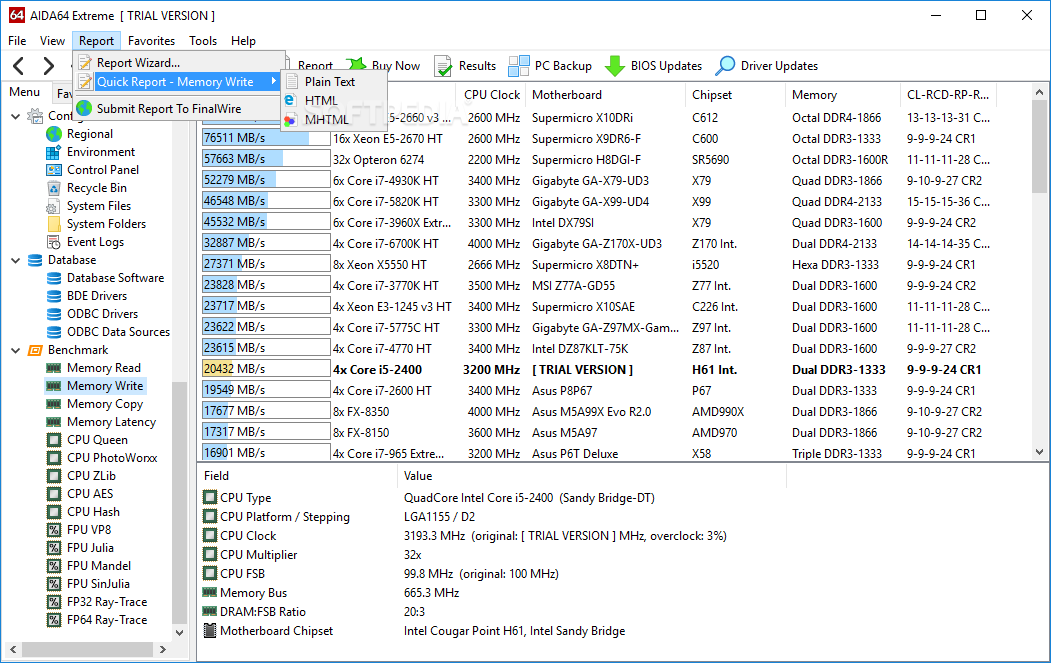
Task: Click the tree panel scroll-down arrow
Action: coord(179,632)
